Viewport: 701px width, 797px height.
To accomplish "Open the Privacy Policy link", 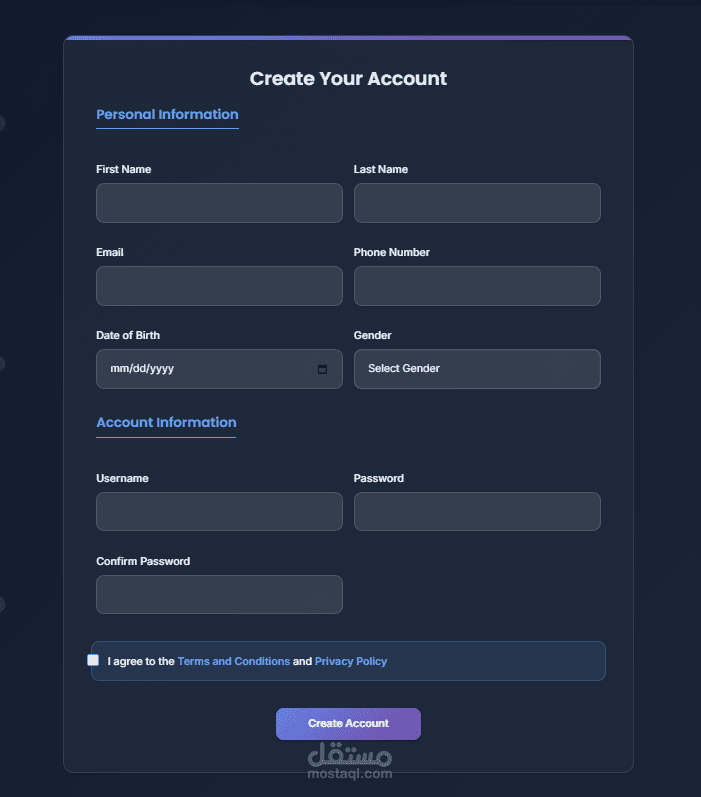I will pyautogui.click(x=351, y=661).
